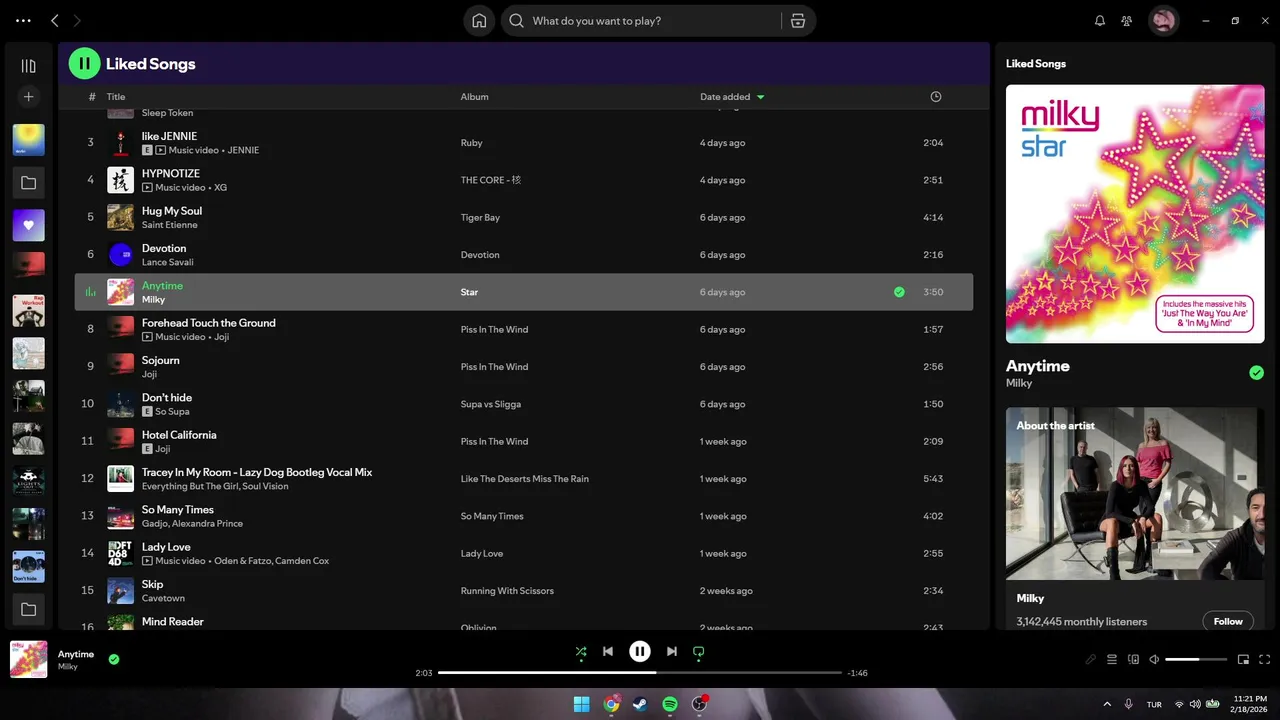The height and width of the screenshot is (720, 1280).
Task: Open TUR language indicator in tray
Action: (1154, 704)
